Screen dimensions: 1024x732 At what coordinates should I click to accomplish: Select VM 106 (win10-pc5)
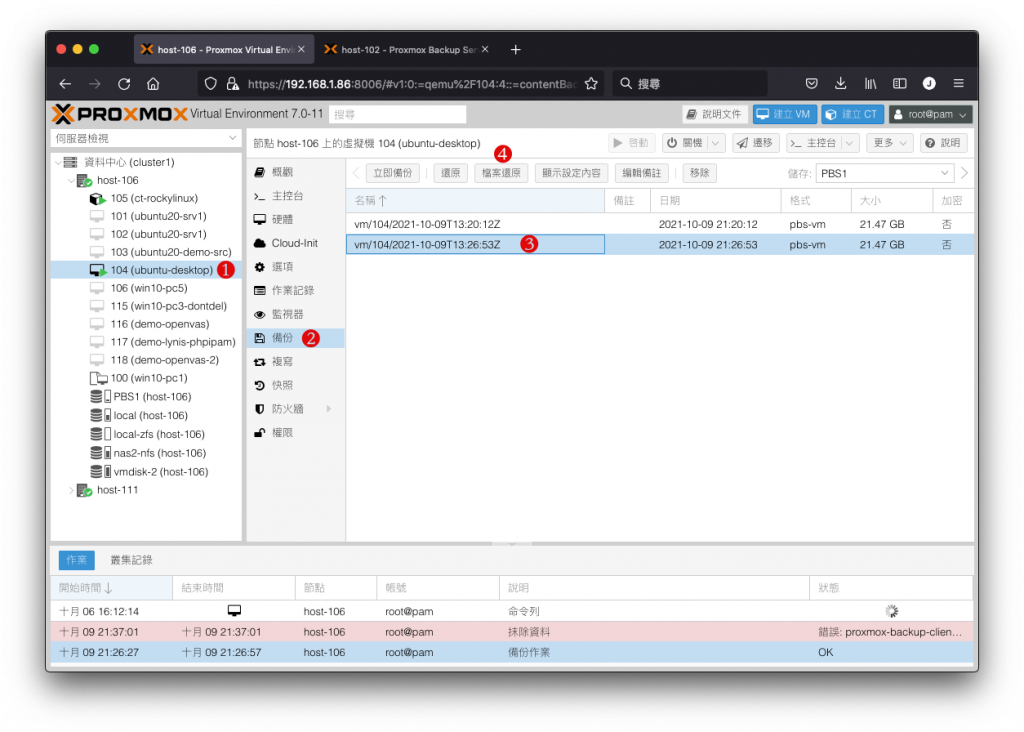point(148,288)
